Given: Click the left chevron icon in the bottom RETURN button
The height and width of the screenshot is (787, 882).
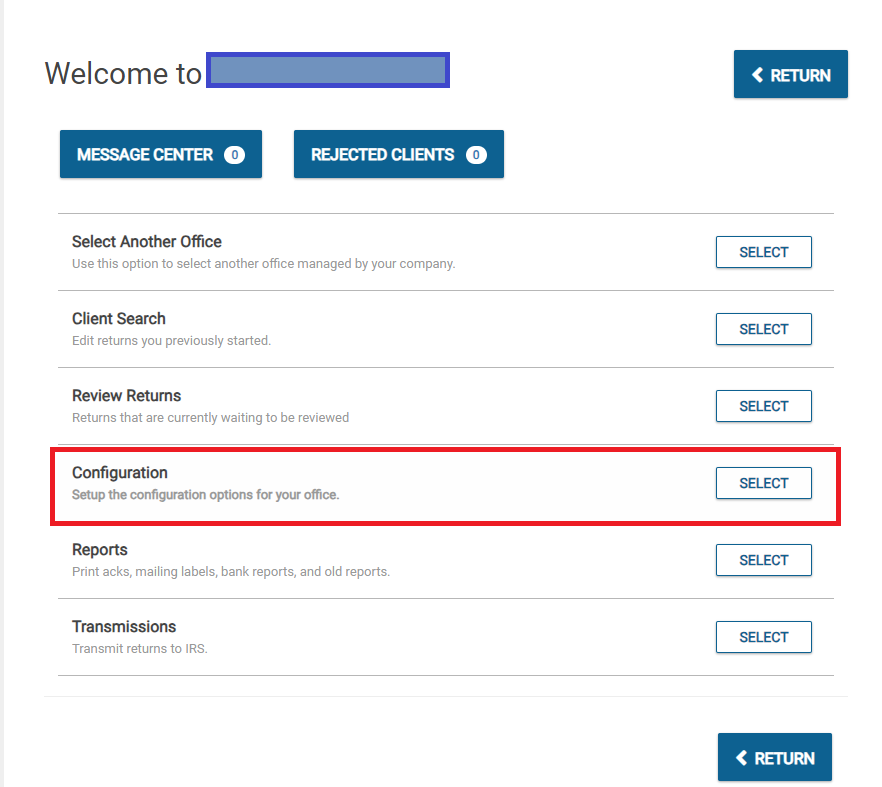Looking at the screenshot, I should pos(742,758).
